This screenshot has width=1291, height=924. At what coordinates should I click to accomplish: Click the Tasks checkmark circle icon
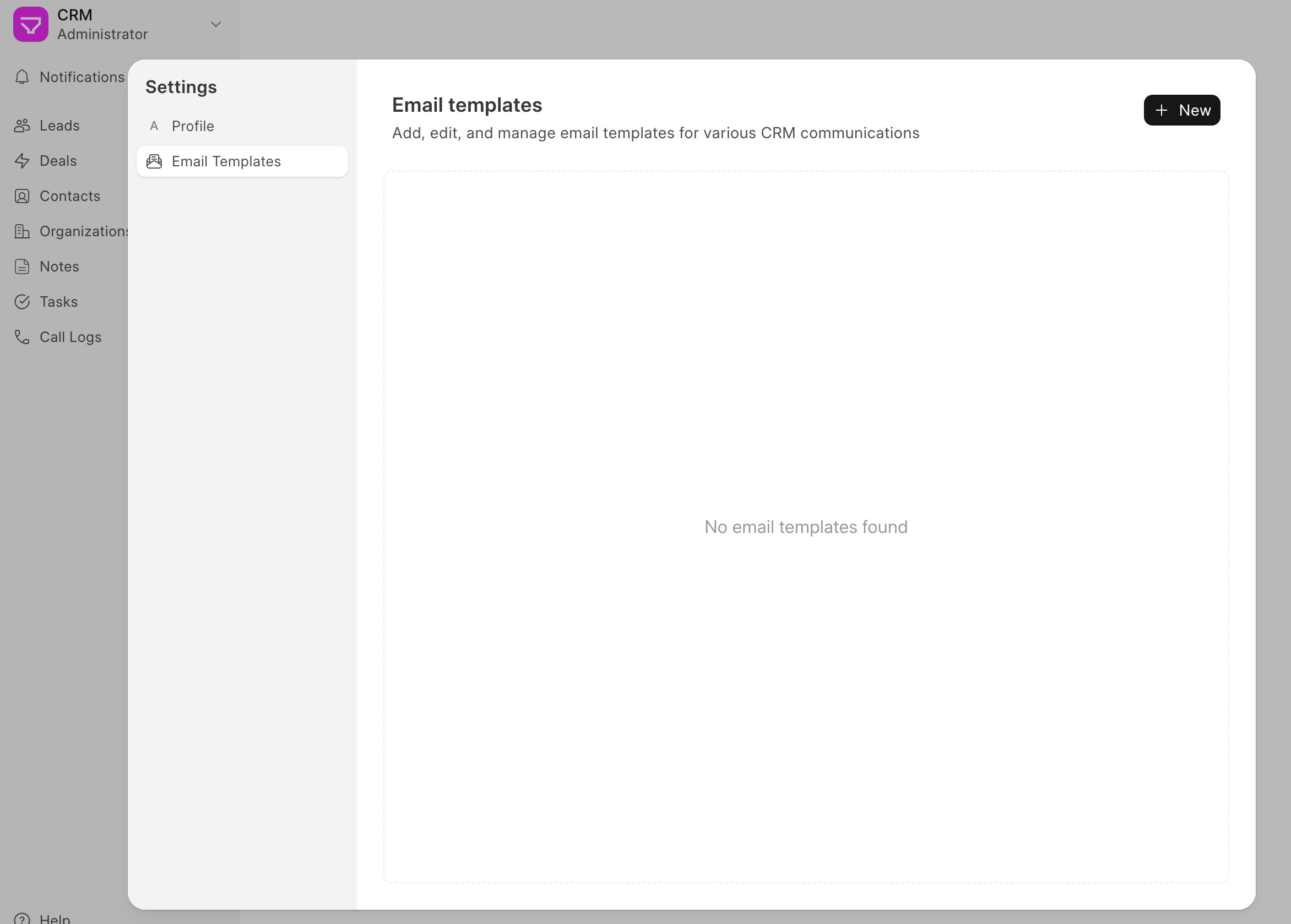22,302
